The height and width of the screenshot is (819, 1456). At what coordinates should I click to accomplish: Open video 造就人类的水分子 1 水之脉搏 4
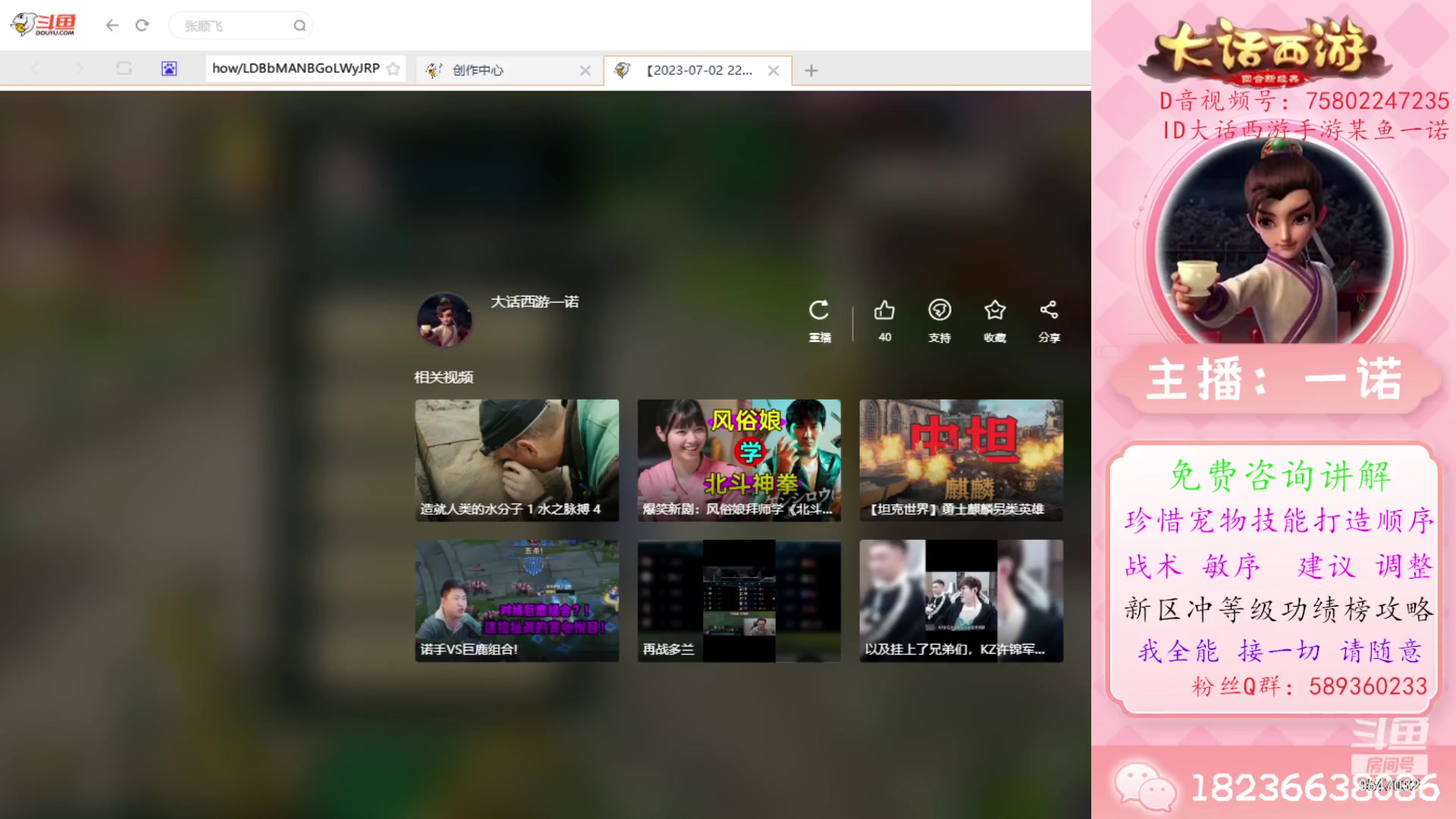click(x=517, y=460)
